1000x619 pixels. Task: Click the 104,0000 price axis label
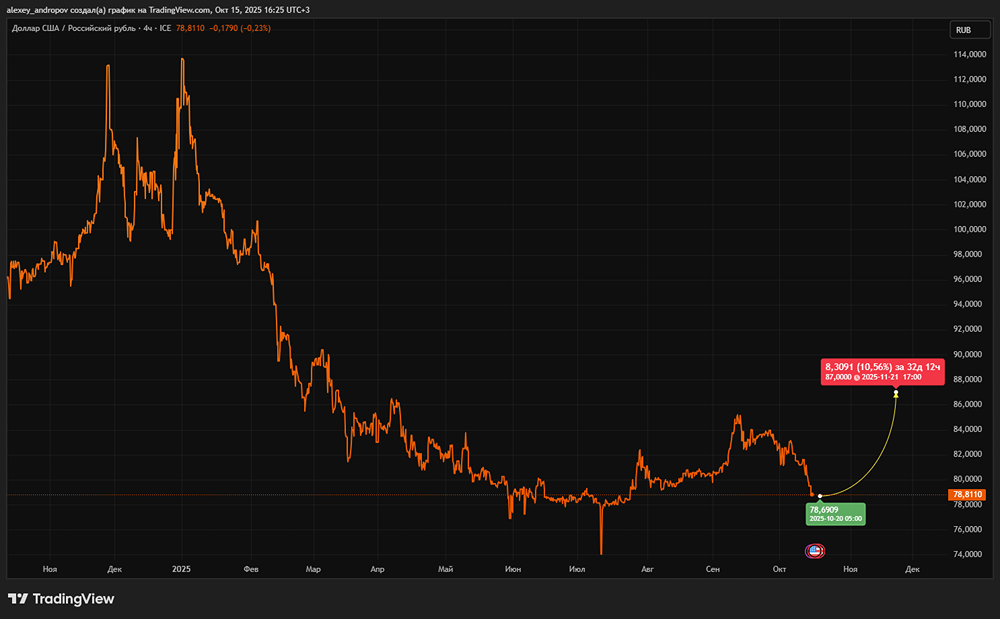click(969, 179)
